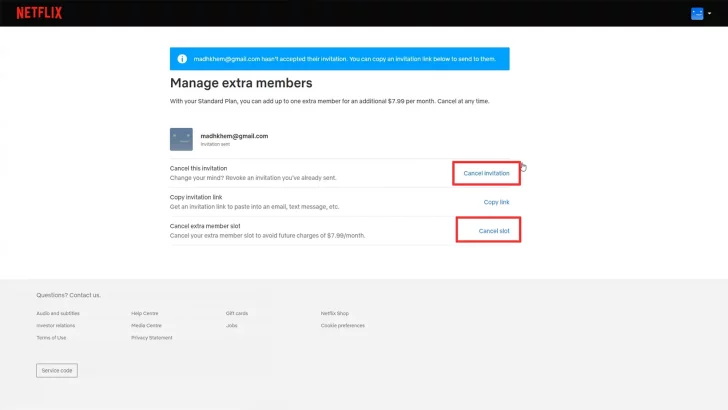Image resolution: width=728 pixels, height=410 pixels.
Task: Open the profile avatar menu
Action: 697,14
